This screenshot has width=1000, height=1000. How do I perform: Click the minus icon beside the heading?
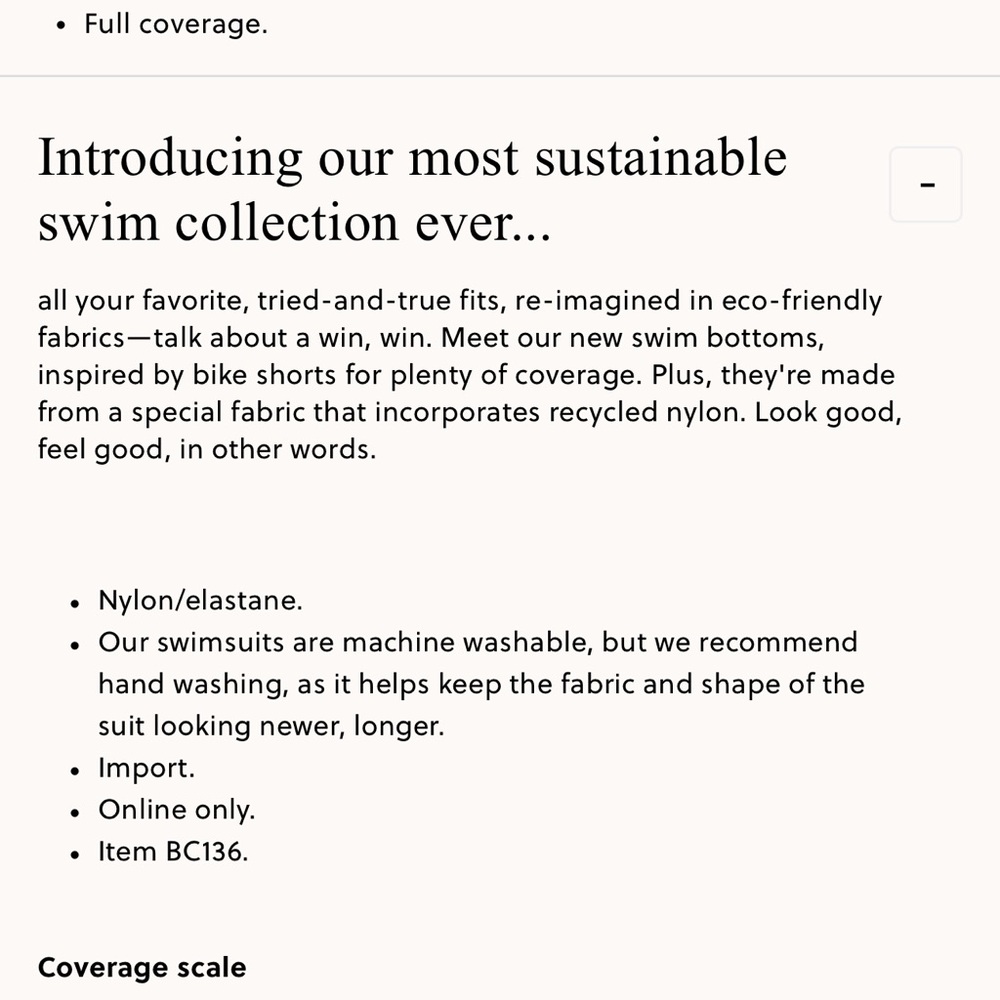click(927, 185)
